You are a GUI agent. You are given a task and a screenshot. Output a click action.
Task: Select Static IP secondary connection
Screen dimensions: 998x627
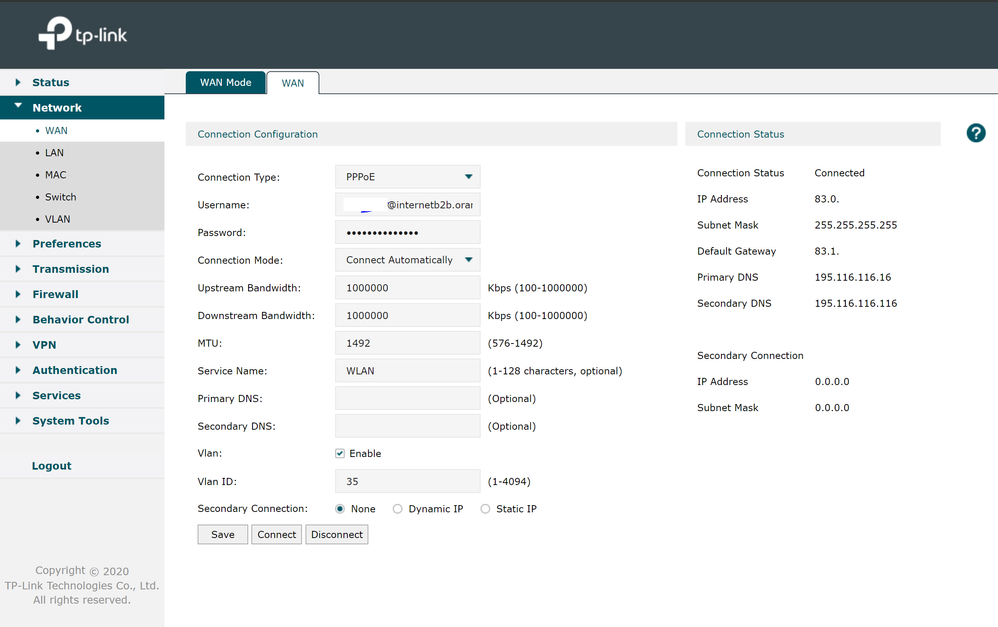tap(486, 509)
